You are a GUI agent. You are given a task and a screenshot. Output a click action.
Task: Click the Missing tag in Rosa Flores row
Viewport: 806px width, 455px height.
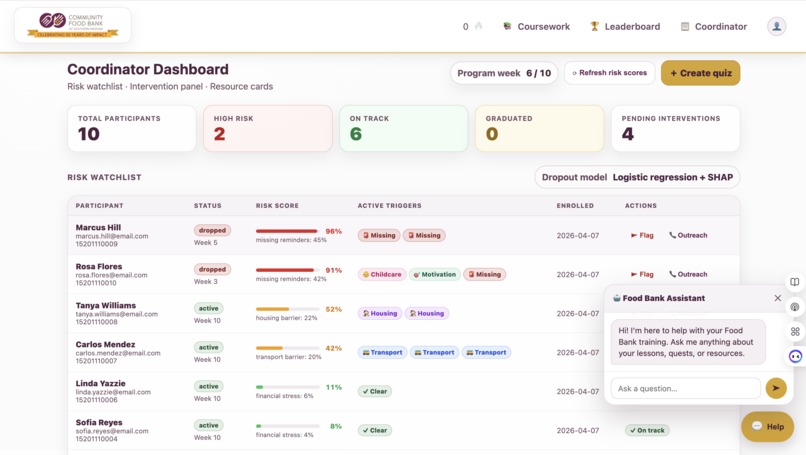(x=484, y=275)
